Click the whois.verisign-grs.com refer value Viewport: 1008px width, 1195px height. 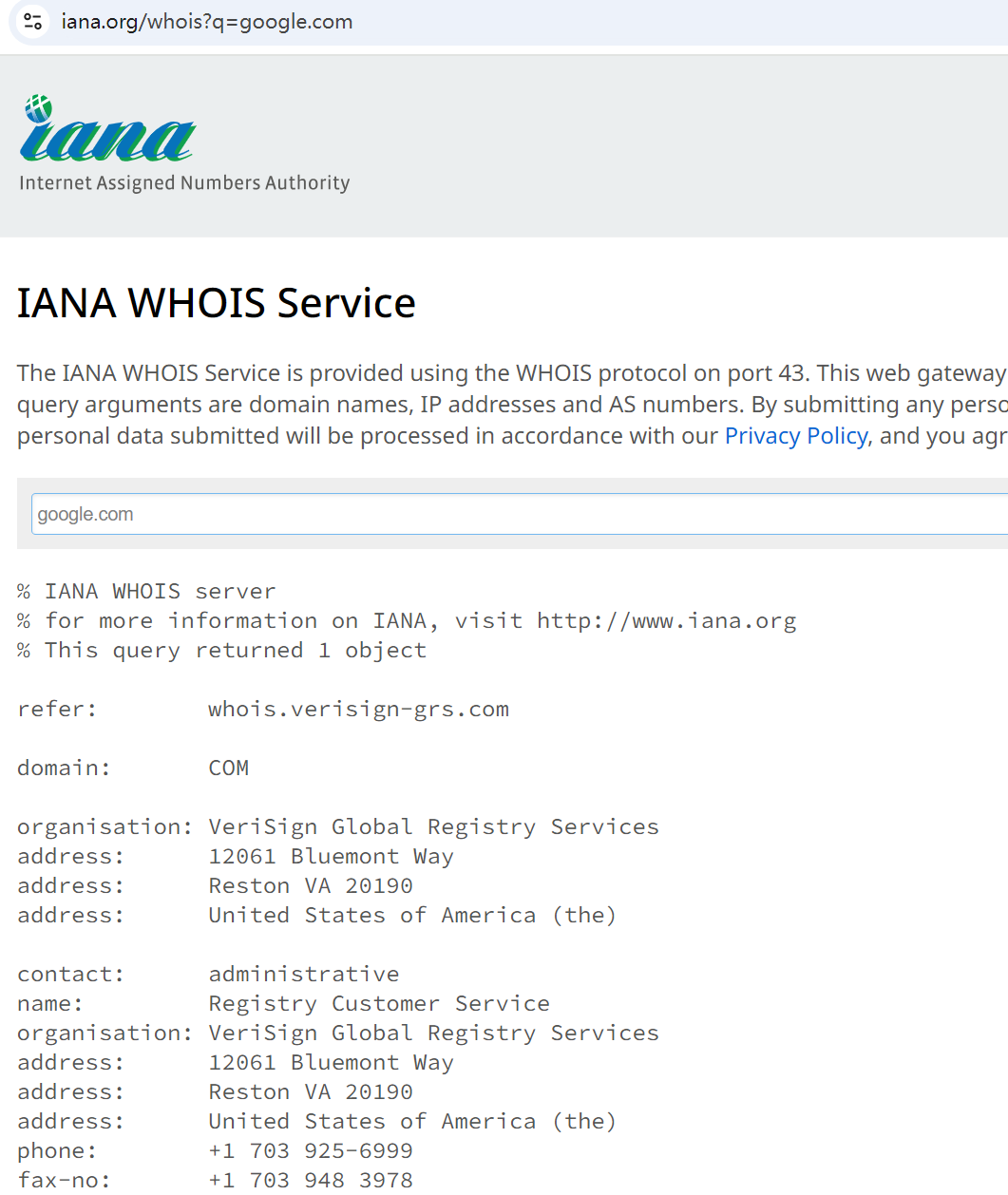click(358, 709)
